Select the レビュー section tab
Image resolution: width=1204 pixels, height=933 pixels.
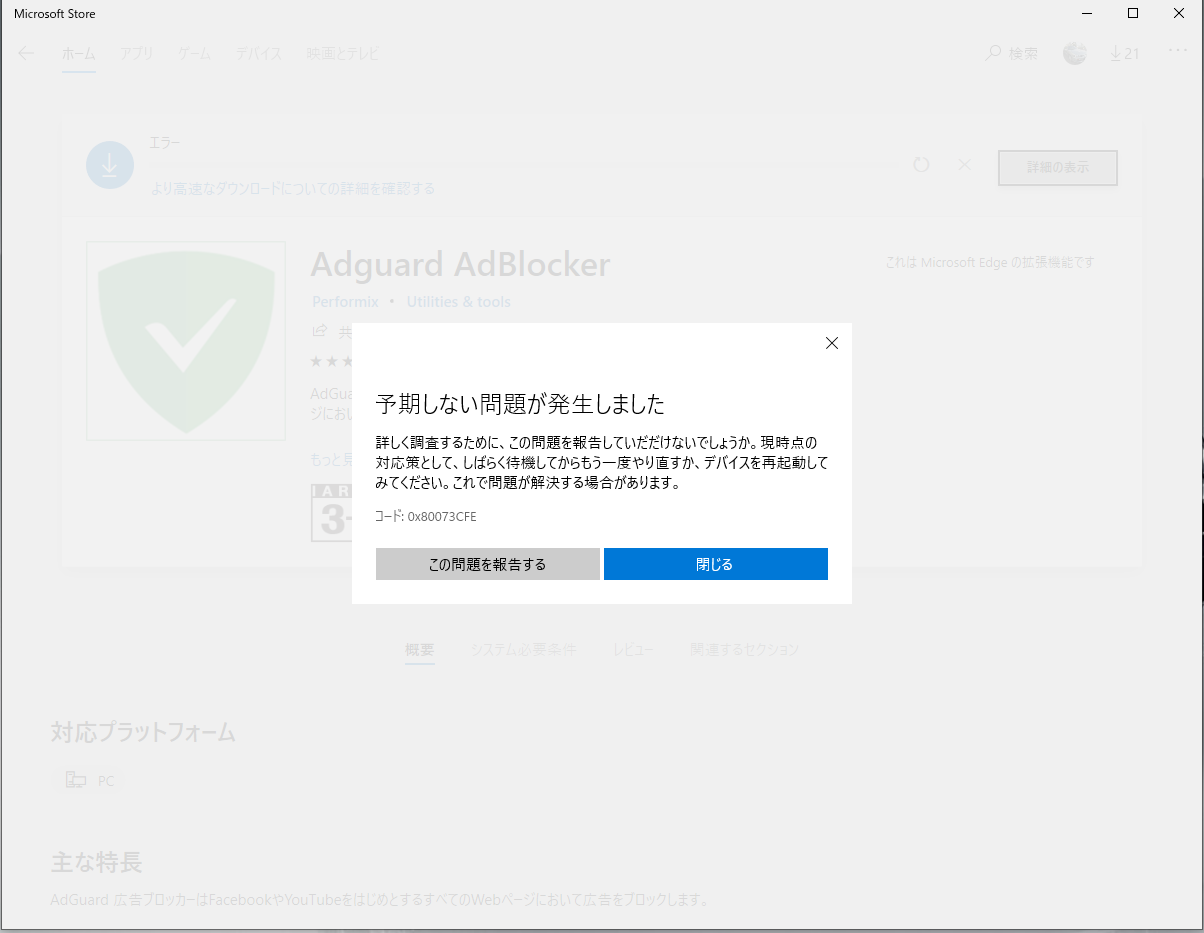(x=634, y=650)
